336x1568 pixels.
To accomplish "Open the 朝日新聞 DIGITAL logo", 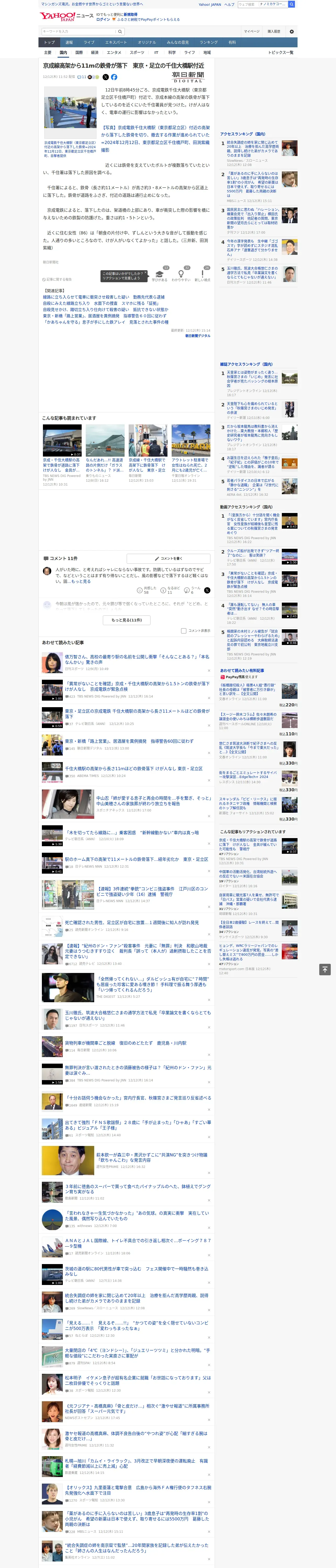I will [x=188, y=77].
